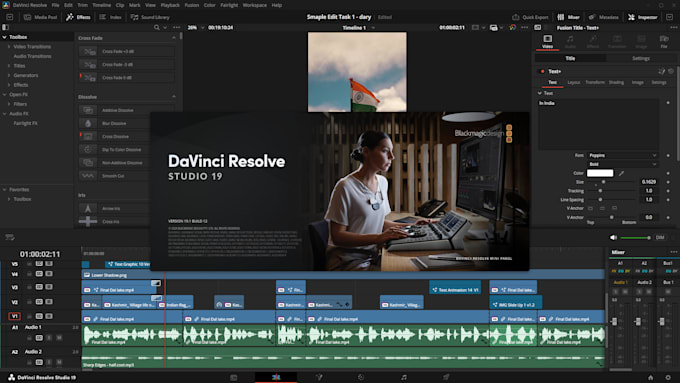Solo the Audio 2 track with S button
Screen dimensions: 680x383
(49, 362)
